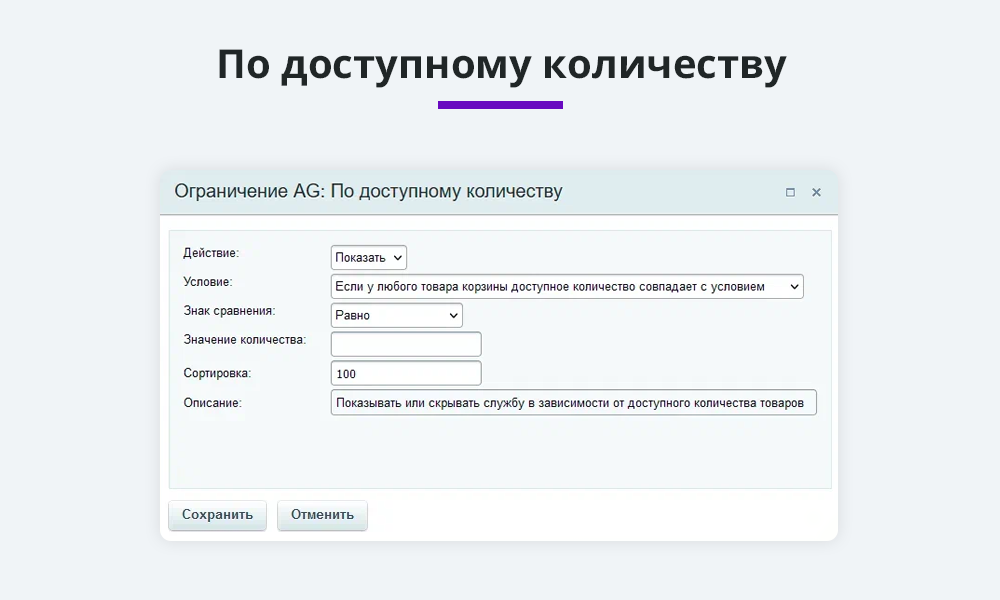Click the chevron on the Равно selector

452,315
